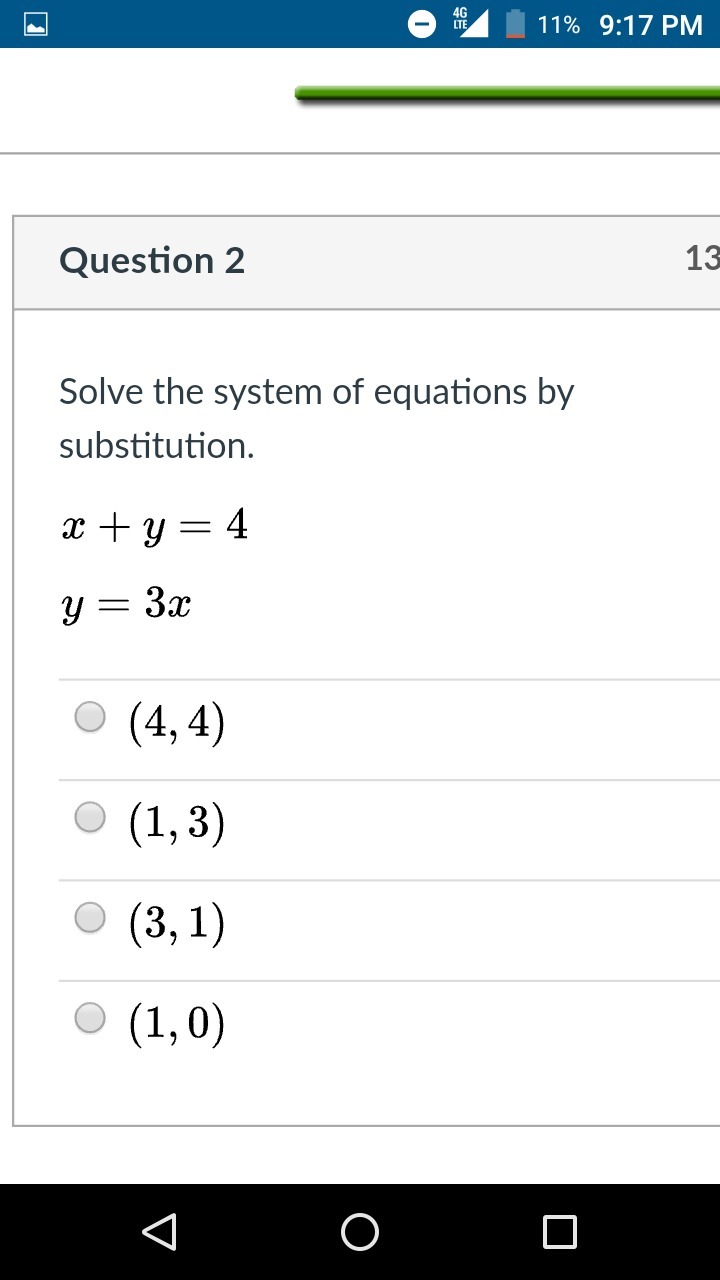Open recent apps with the square button

pyautogui.click(x=560, y=1232)
